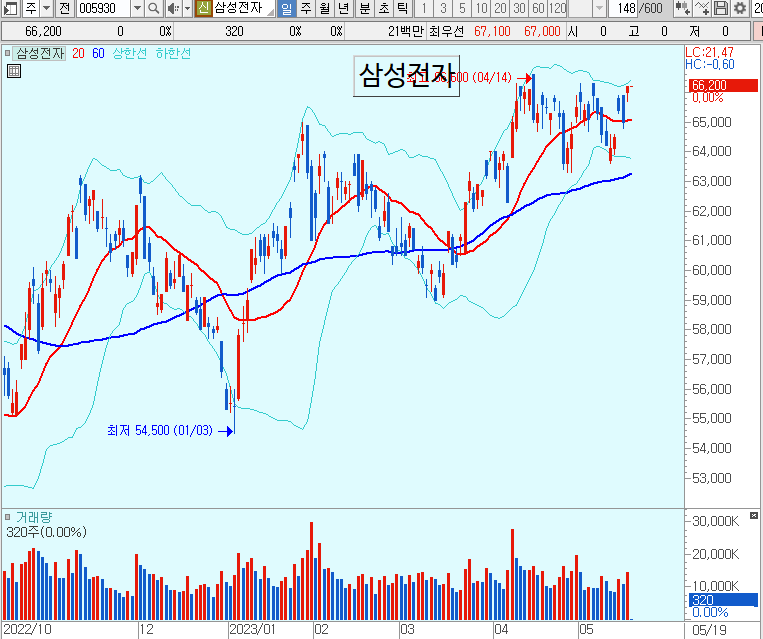
Task: Click the best bid price 67,000
Action: [x=542, y=31]
